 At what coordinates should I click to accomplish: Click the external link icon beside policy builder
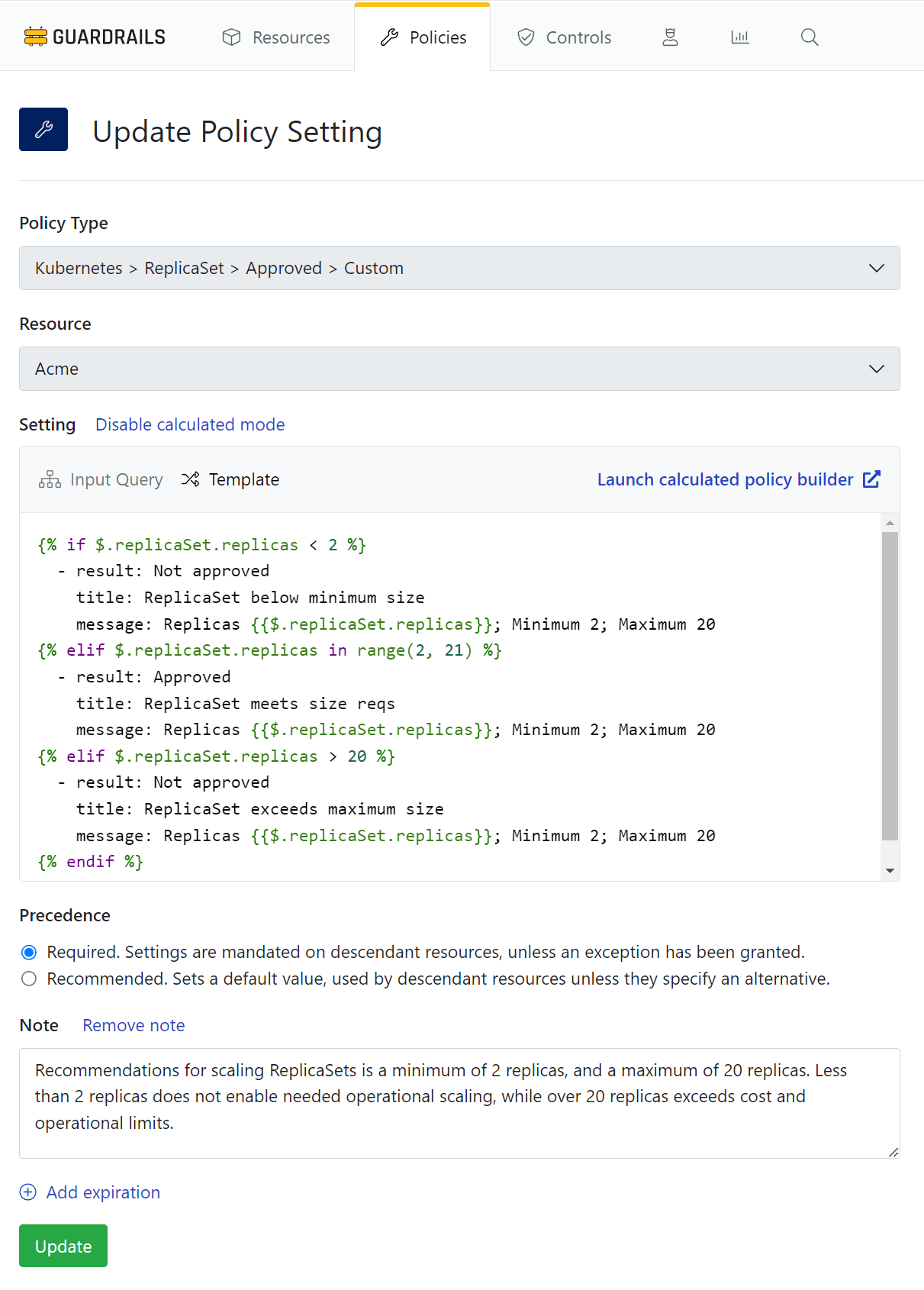click(871, 479)
